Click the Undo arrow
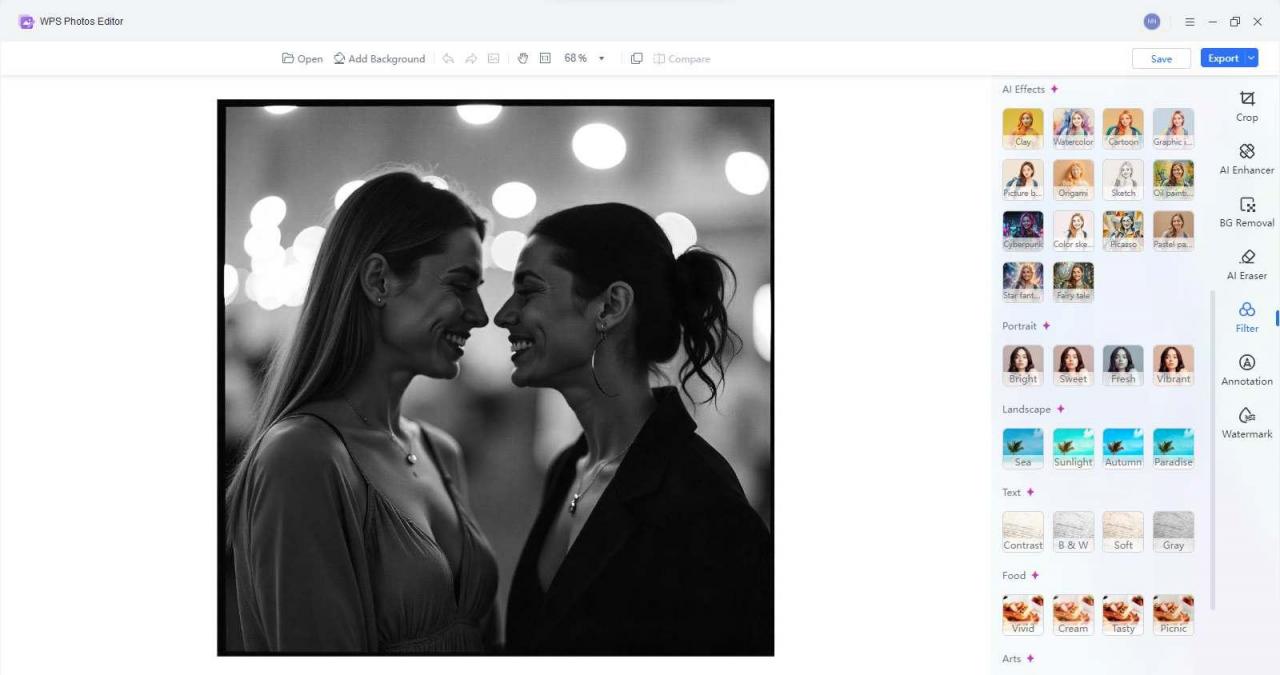The image size is (1280, 675). point(448,58)
